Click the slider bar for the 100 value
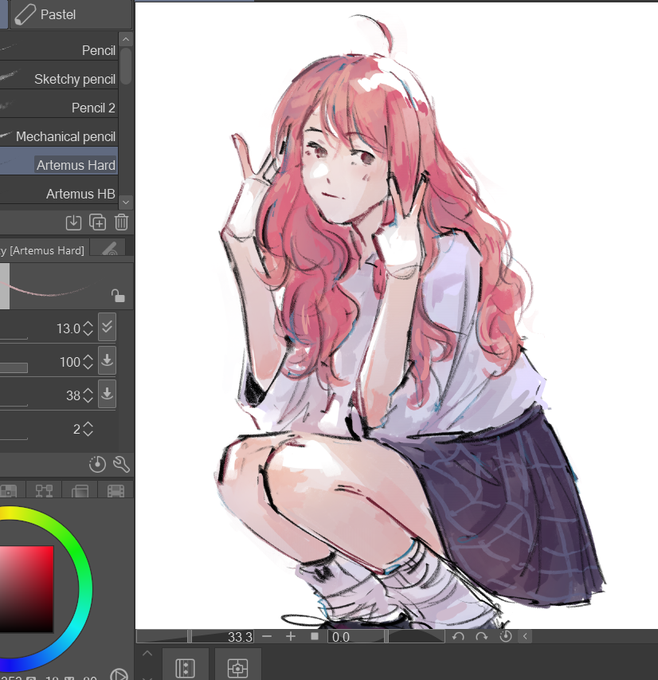This screenshot has width=658, height=680. tap(14, 368)
